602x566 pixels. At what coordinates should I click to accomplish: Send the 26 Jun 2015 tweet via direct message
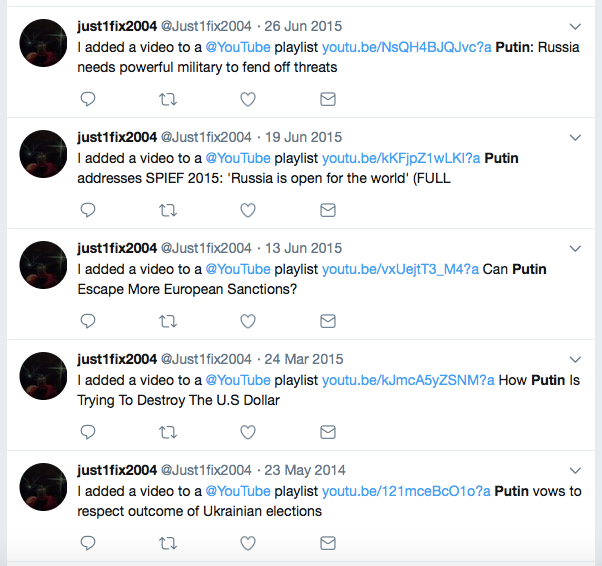click(328, 99)
